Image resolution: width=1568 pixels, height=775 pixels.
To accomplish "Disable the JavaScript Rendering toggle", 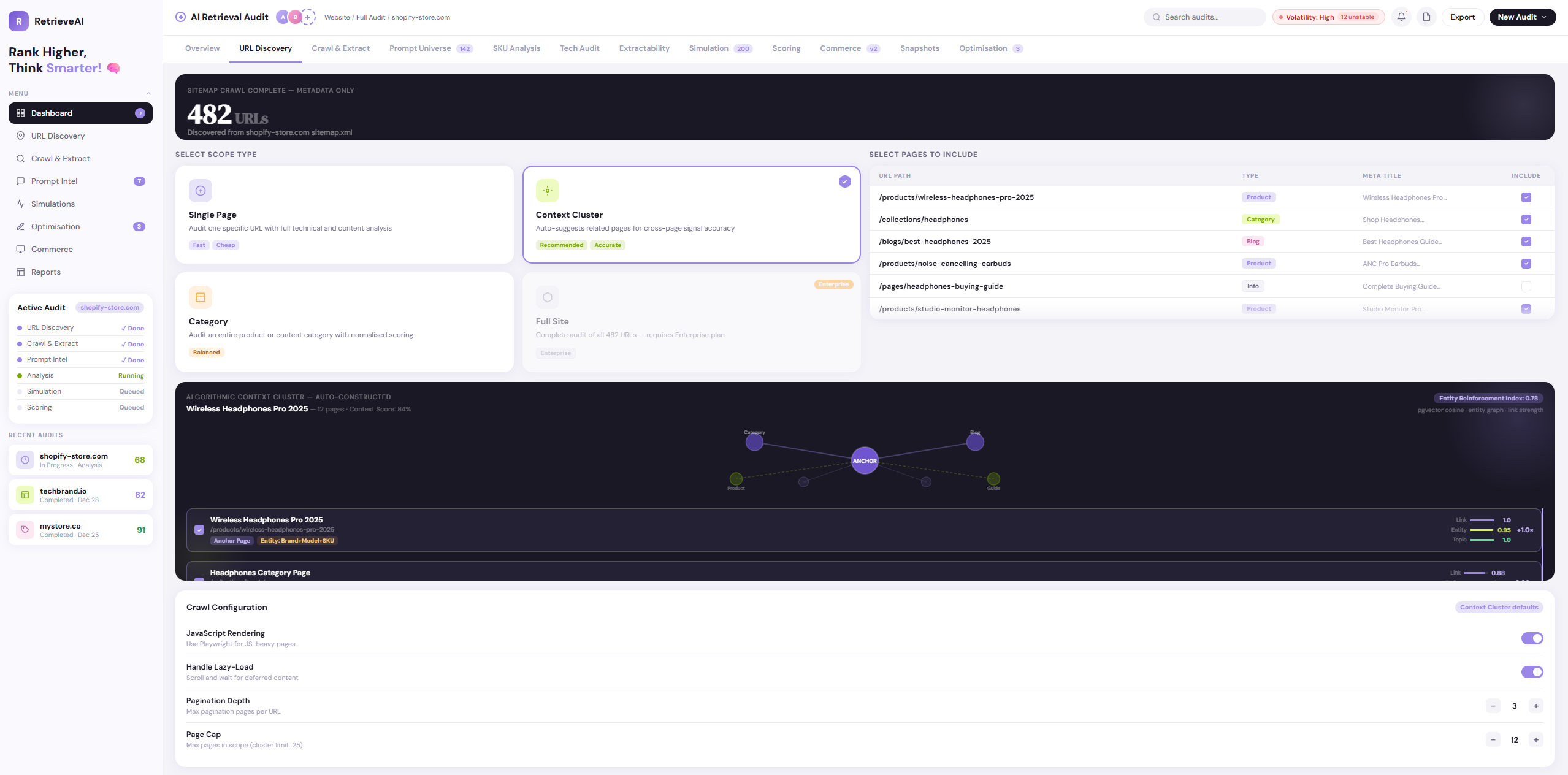I will point(1532,638).
